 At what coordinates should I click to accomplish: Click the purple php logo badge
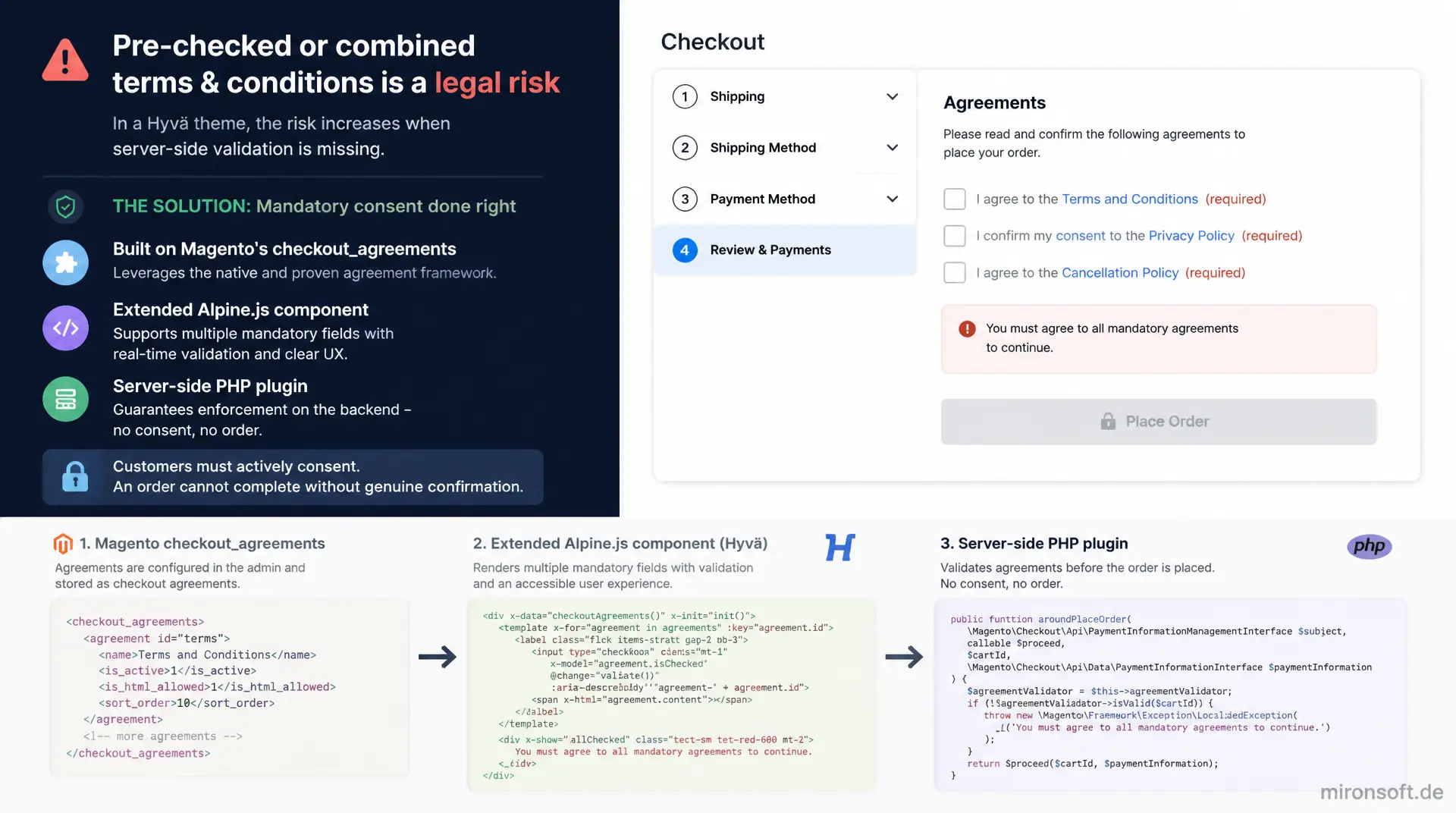point(1370,546)
